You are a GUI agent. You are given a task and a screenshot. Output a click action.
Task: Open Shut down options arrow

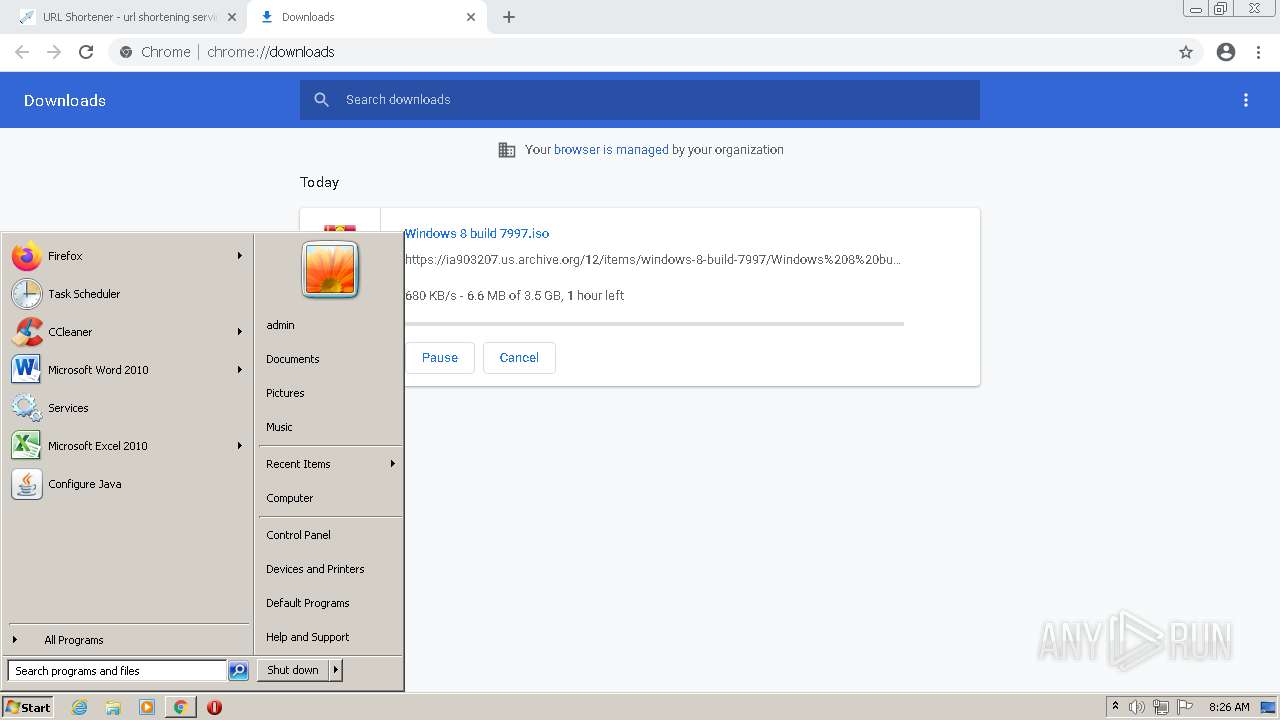[336, 670]
